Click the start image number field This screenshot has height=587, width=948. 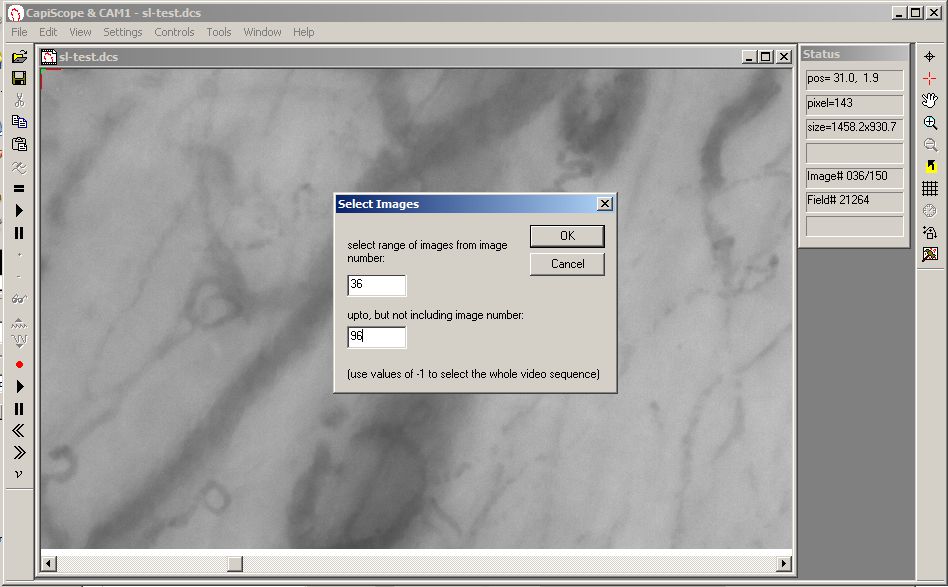coord(377,285)
